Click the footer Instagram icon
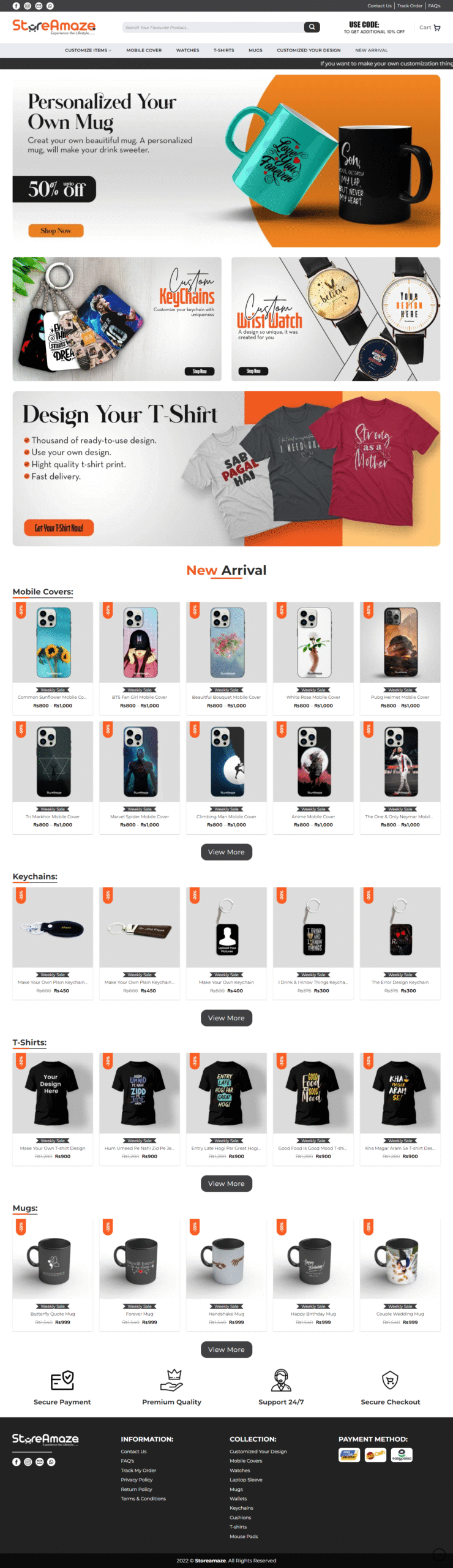The width and height of the screenshot is (453, 1568). (28, 1461)
